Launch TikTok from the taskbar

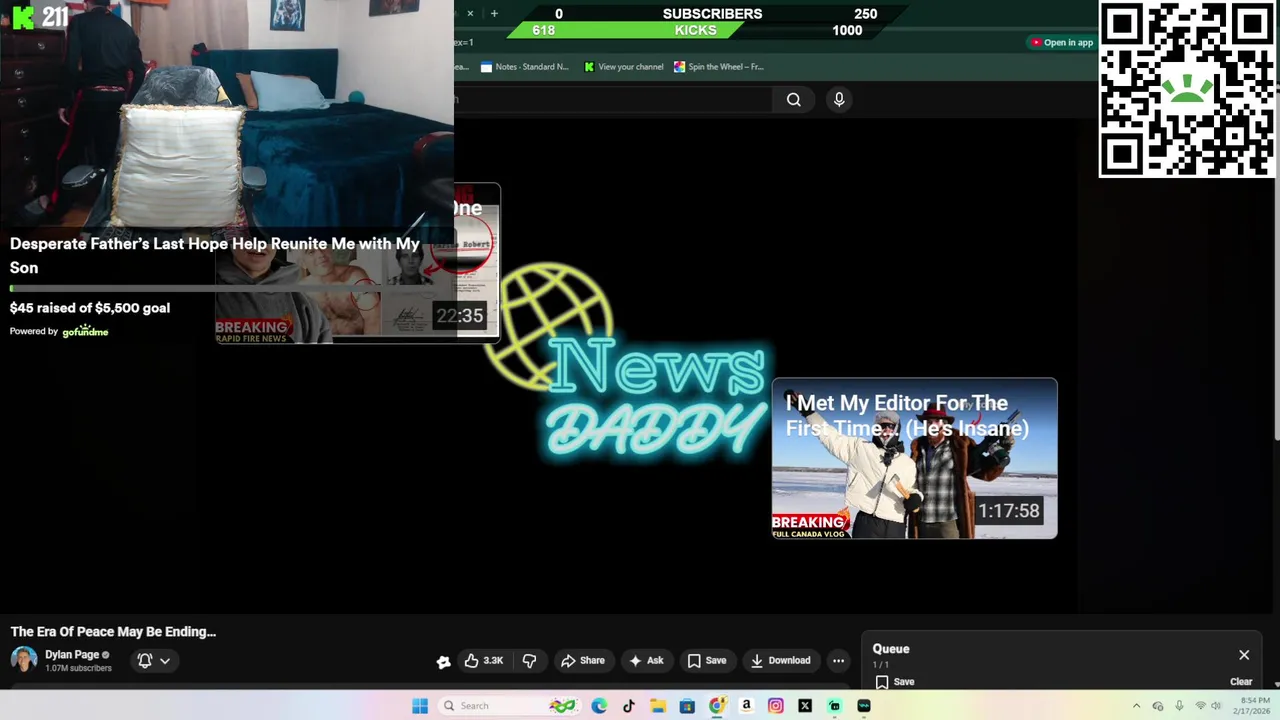click(628, 706)
